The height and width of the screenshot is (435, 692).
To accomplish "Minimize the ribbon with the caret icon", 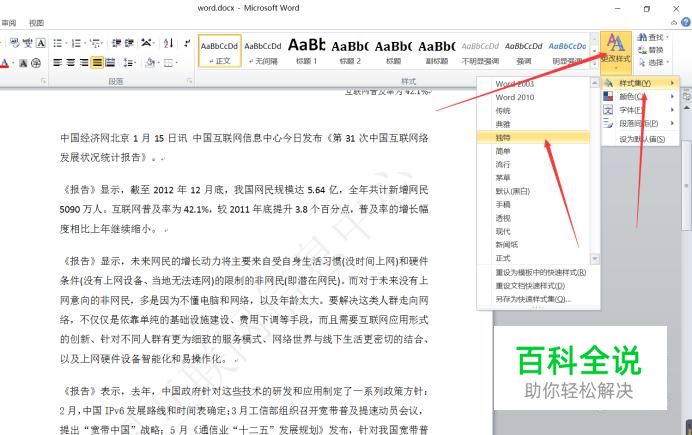I will [674, 22].
